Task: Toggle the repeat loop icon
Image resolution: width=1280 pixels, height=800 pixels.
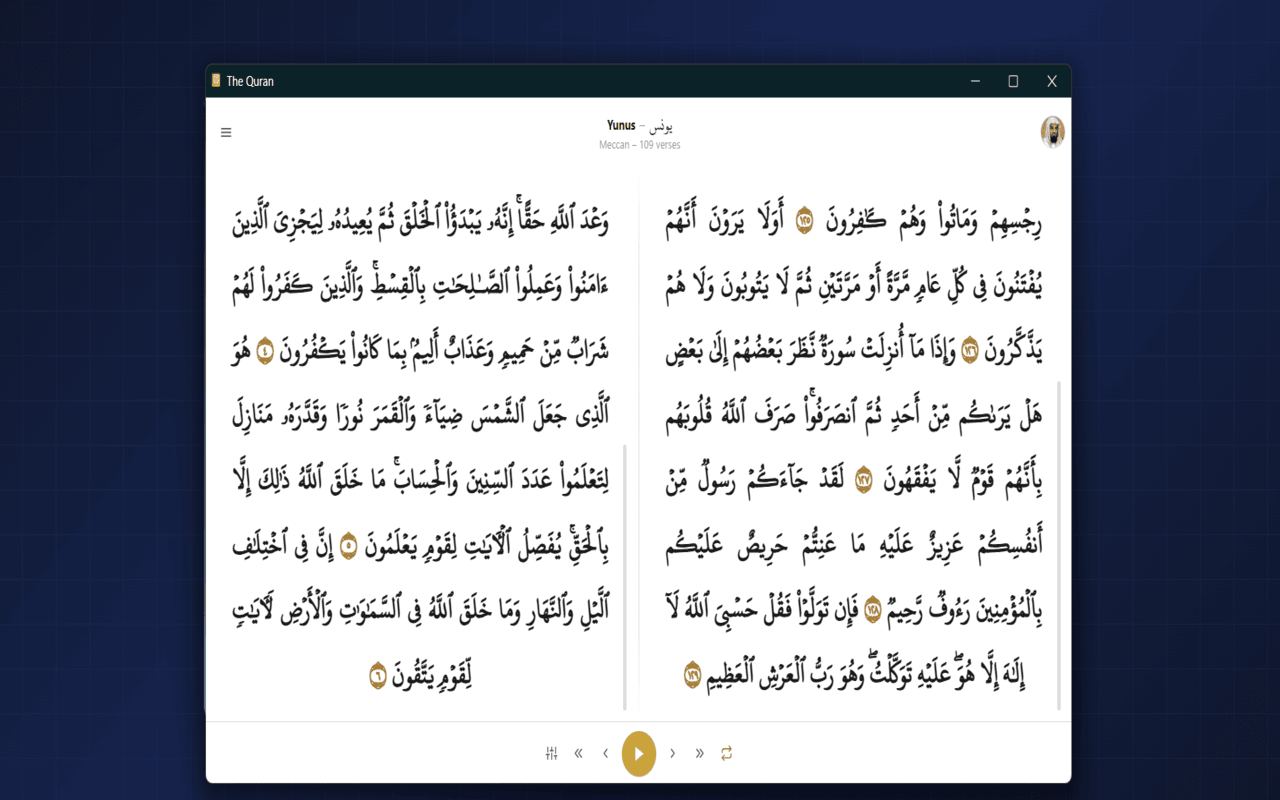Action: tap(726, 753)
